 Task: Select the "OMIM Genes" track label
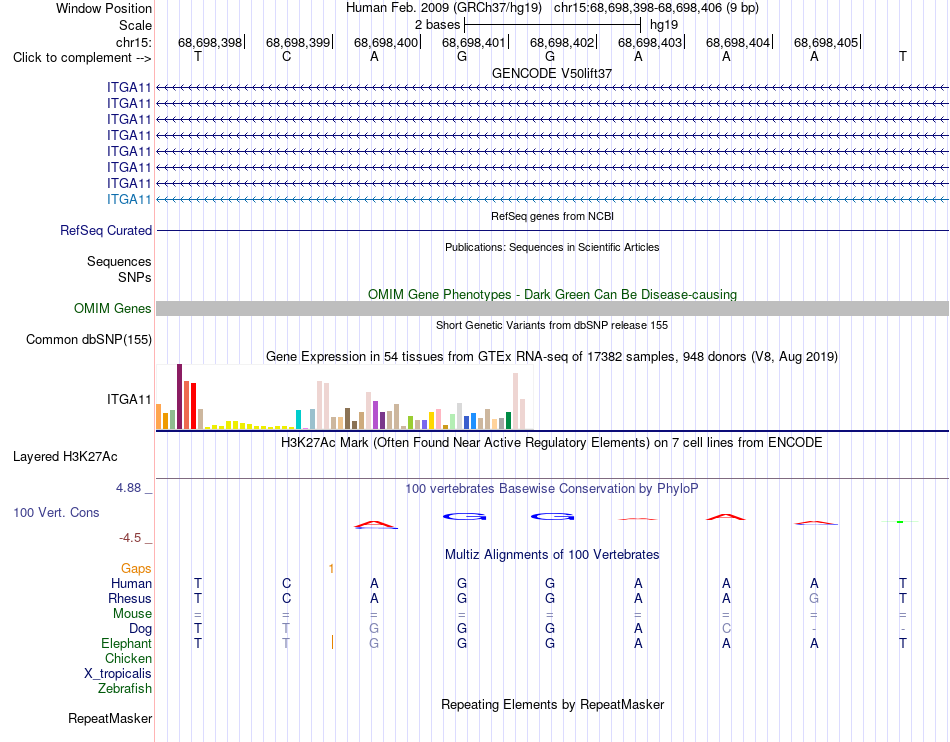point(112,308)
